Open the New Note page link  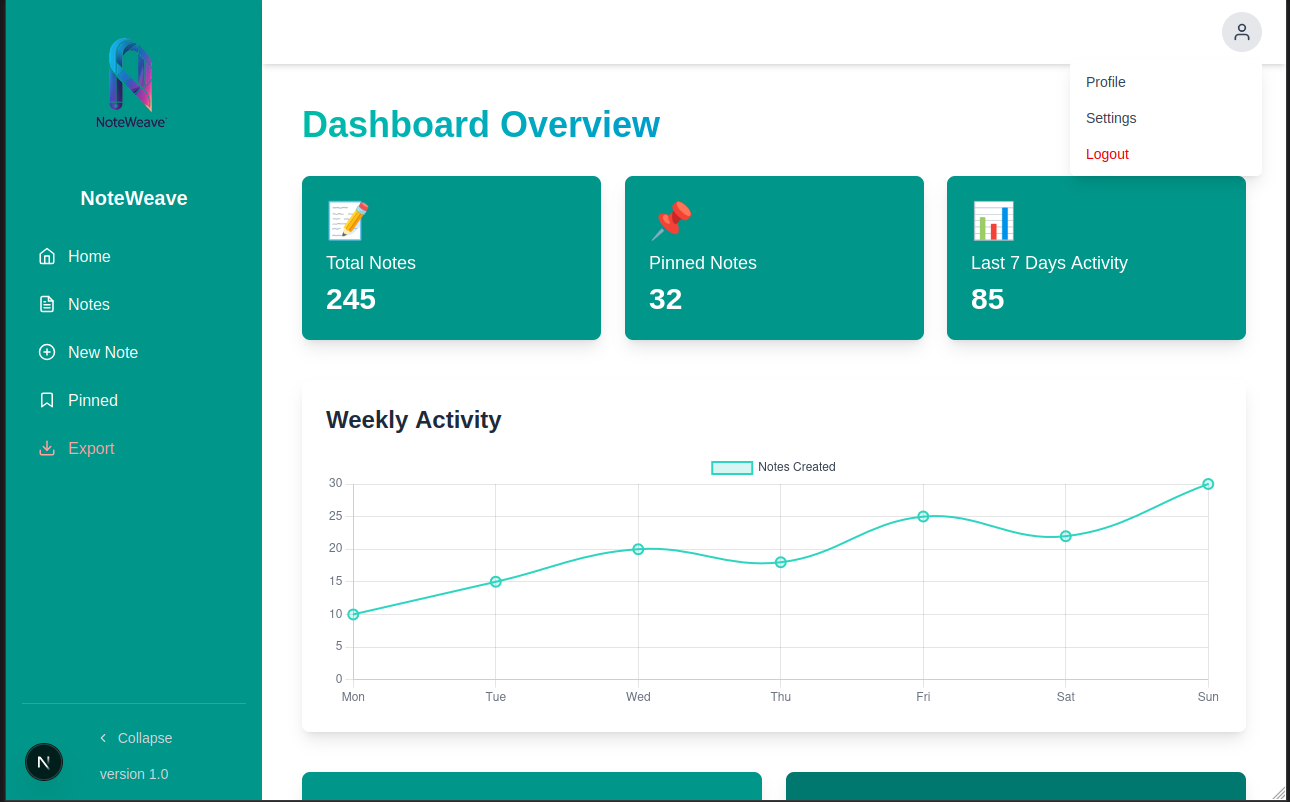(103, 352)
